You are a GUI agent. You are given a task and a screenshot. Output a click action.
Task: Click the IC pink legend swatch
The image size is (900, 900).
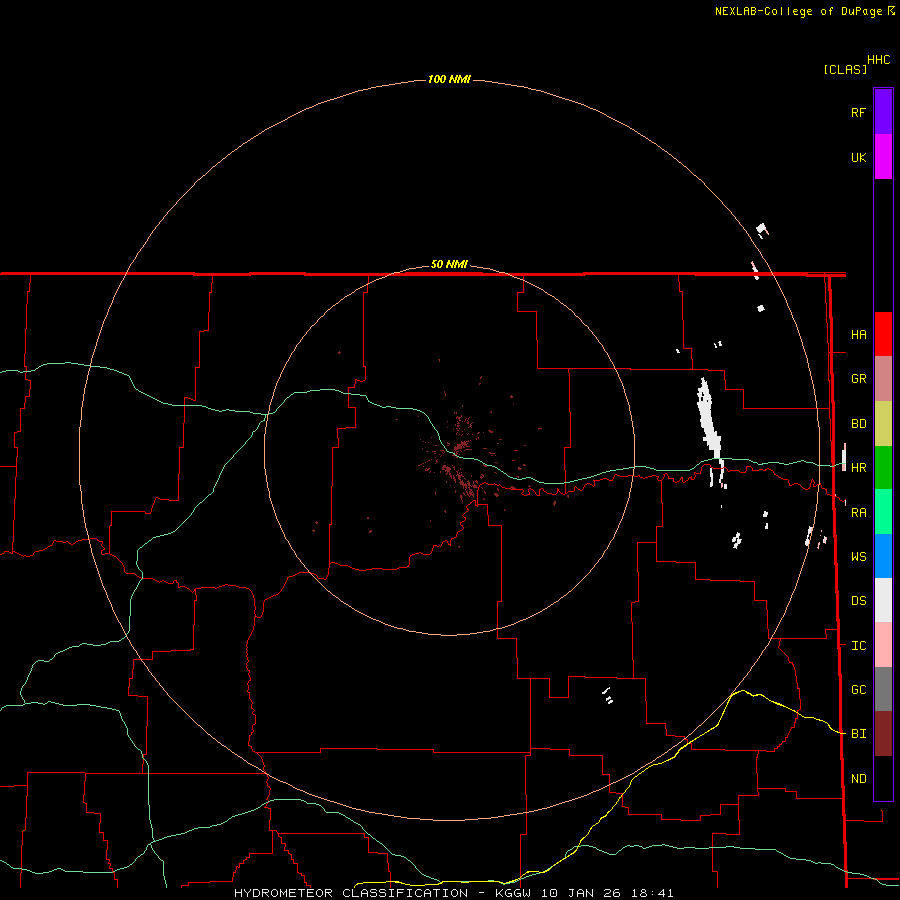pyautogui.click(x=883, y=645)
